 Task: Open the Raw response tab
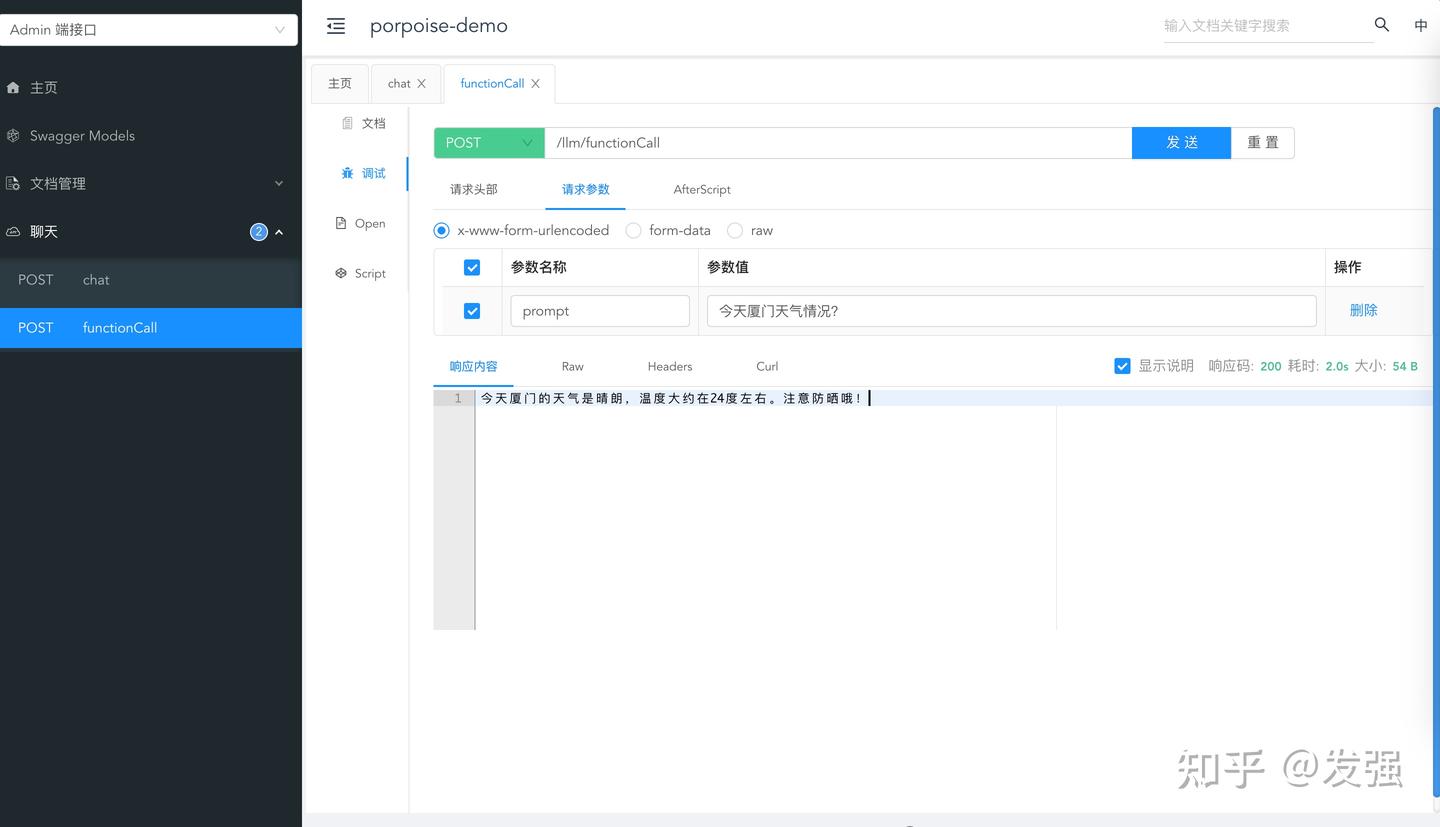click(572, 366)
